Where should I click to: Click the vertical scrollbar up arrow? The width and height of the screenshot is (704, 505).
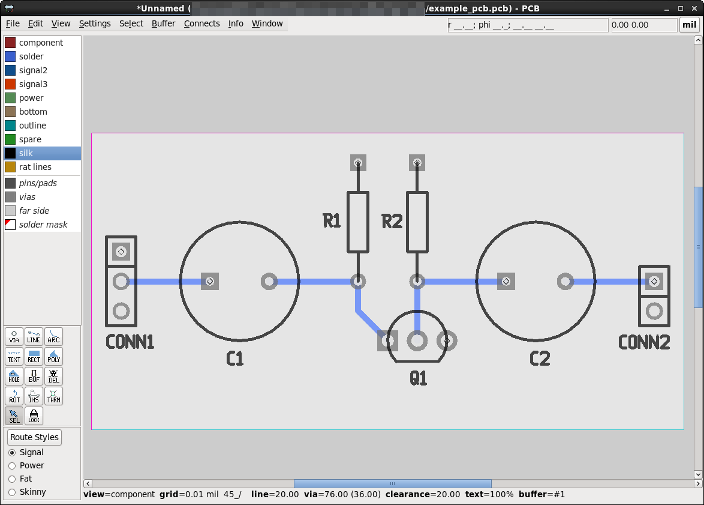tap(698, 40)
